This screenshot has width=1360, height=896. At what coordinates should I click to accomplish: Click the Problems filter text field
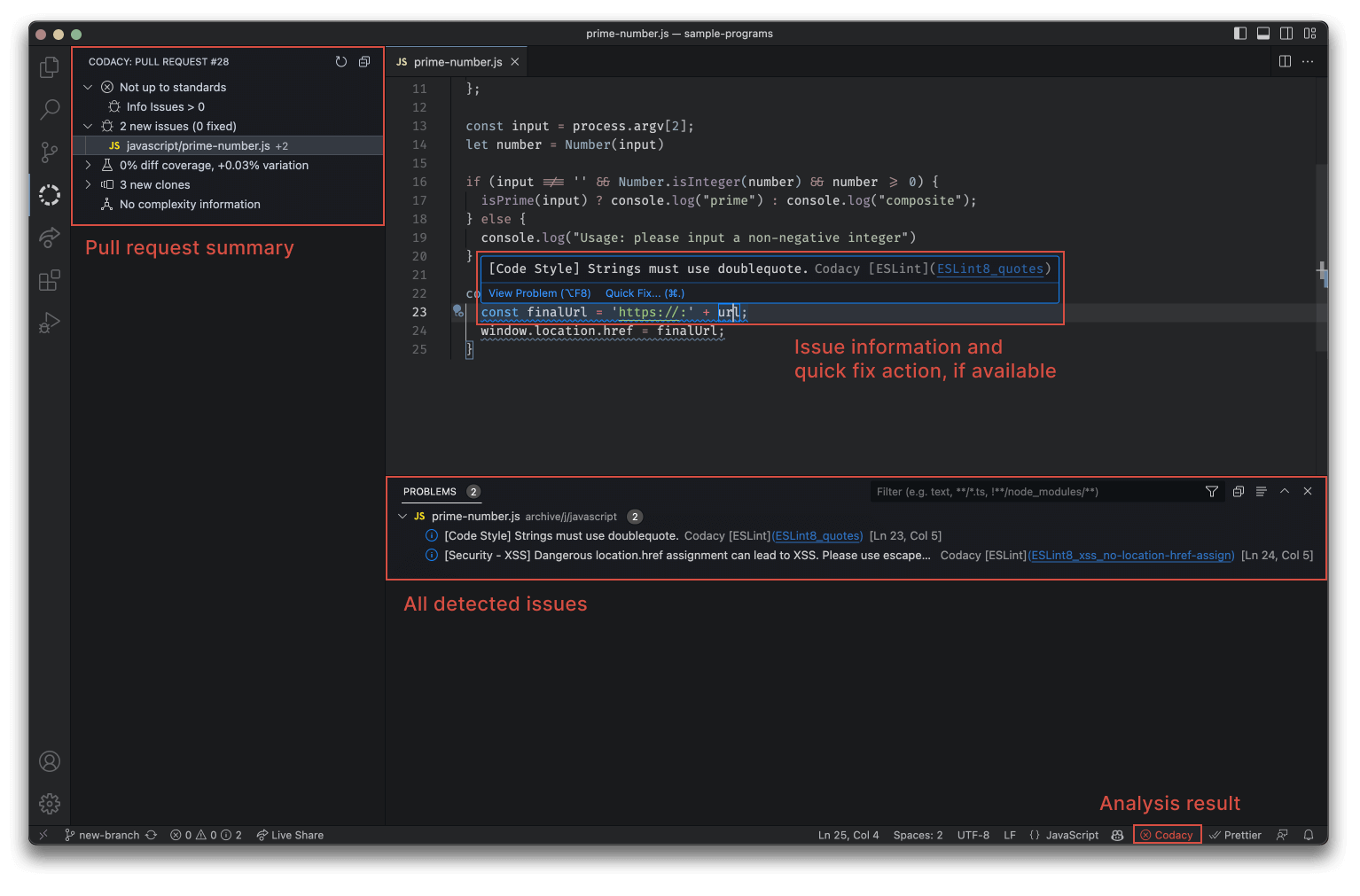(1034, 492)
